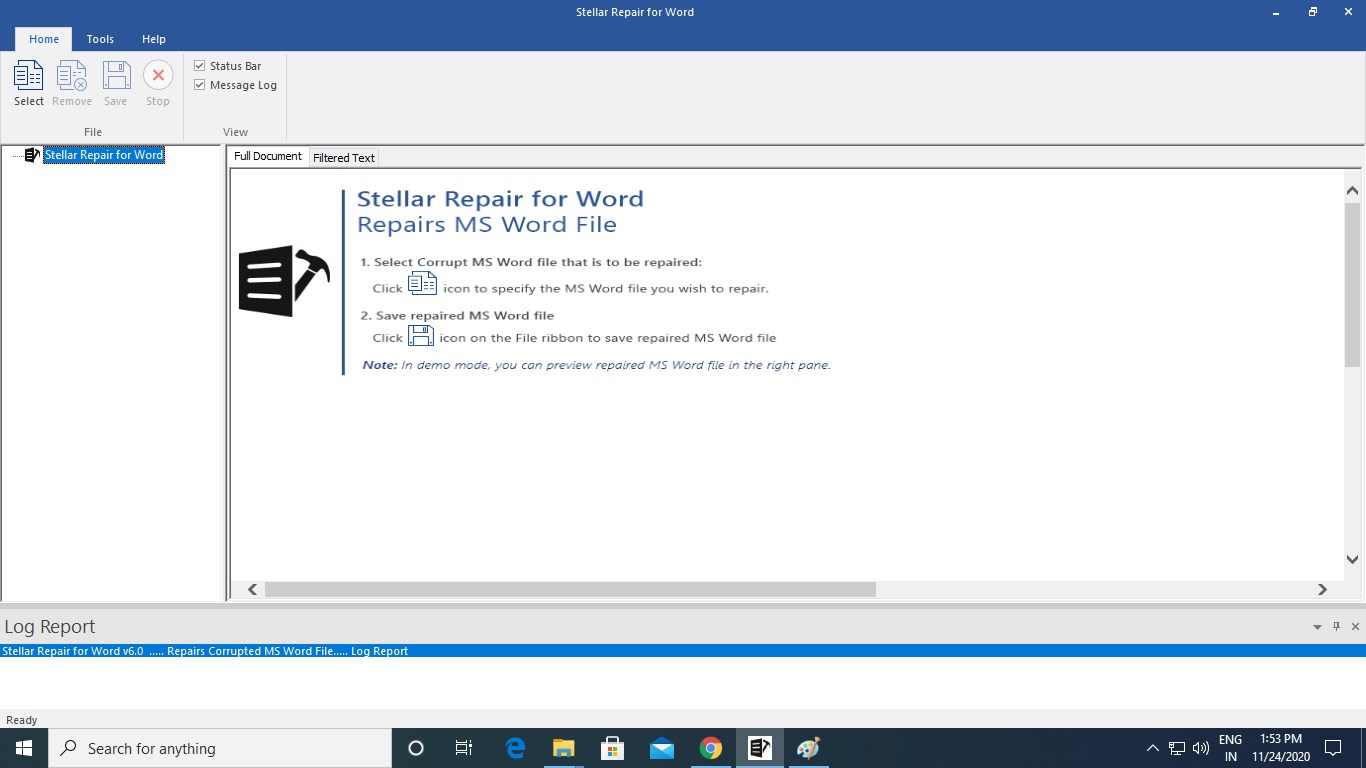Select the Stellar Repair for Word tree node
Image resolution: width=1366 pixels, height=768 pixels.
(104, 155)
